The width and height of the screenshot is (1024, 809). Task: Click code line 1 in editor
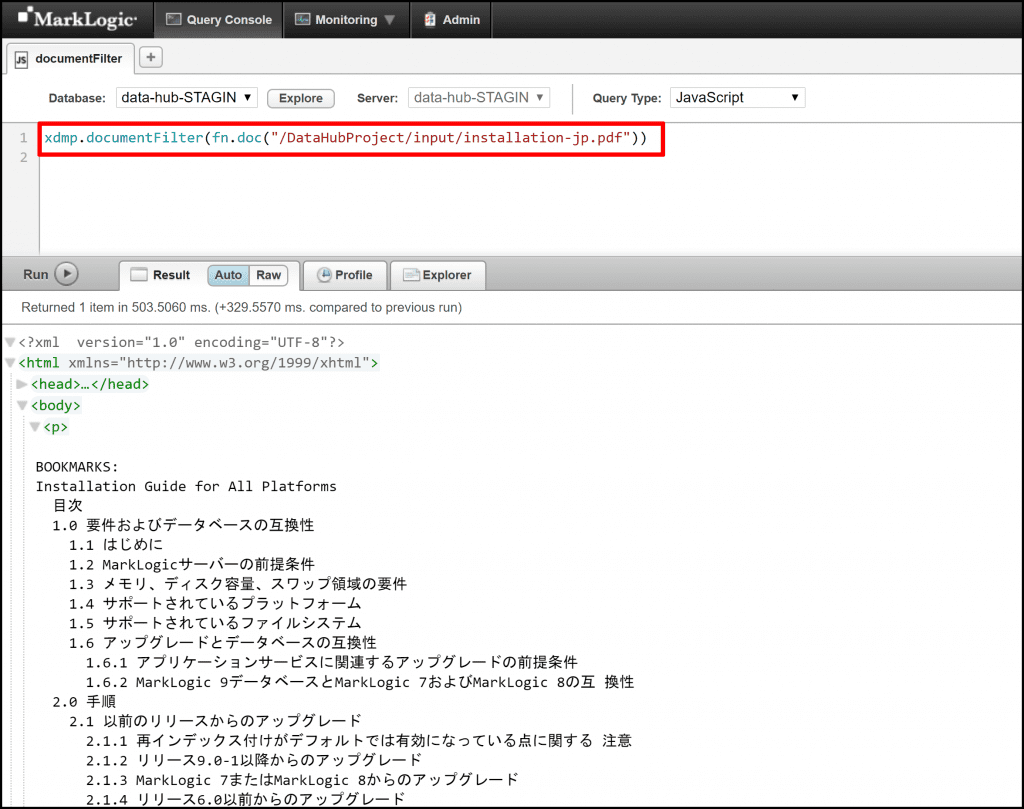click(345, 138)
